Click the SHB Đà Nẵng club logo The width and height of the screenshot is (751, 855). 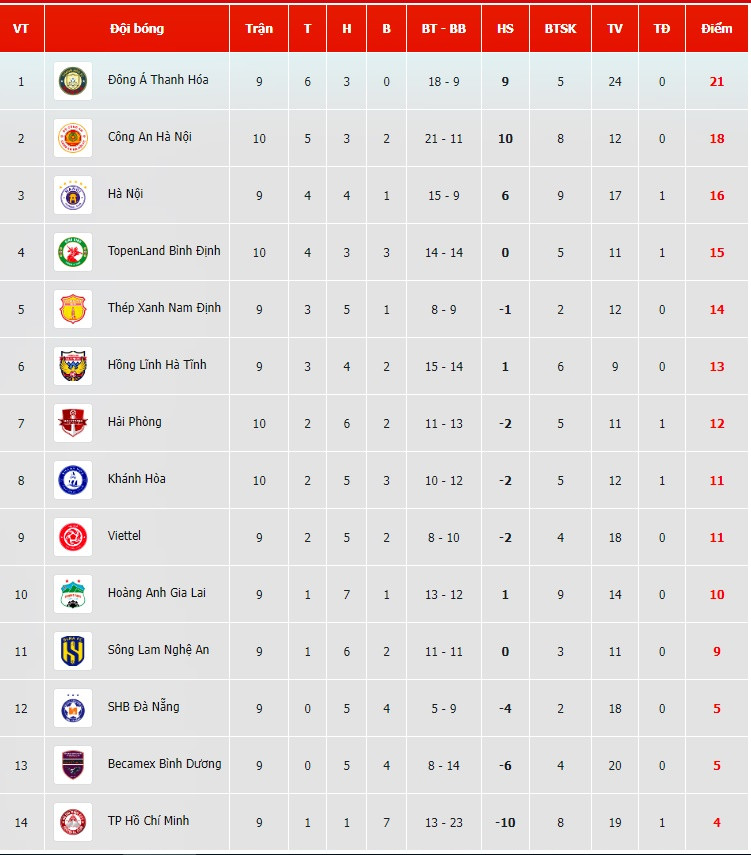73,708
